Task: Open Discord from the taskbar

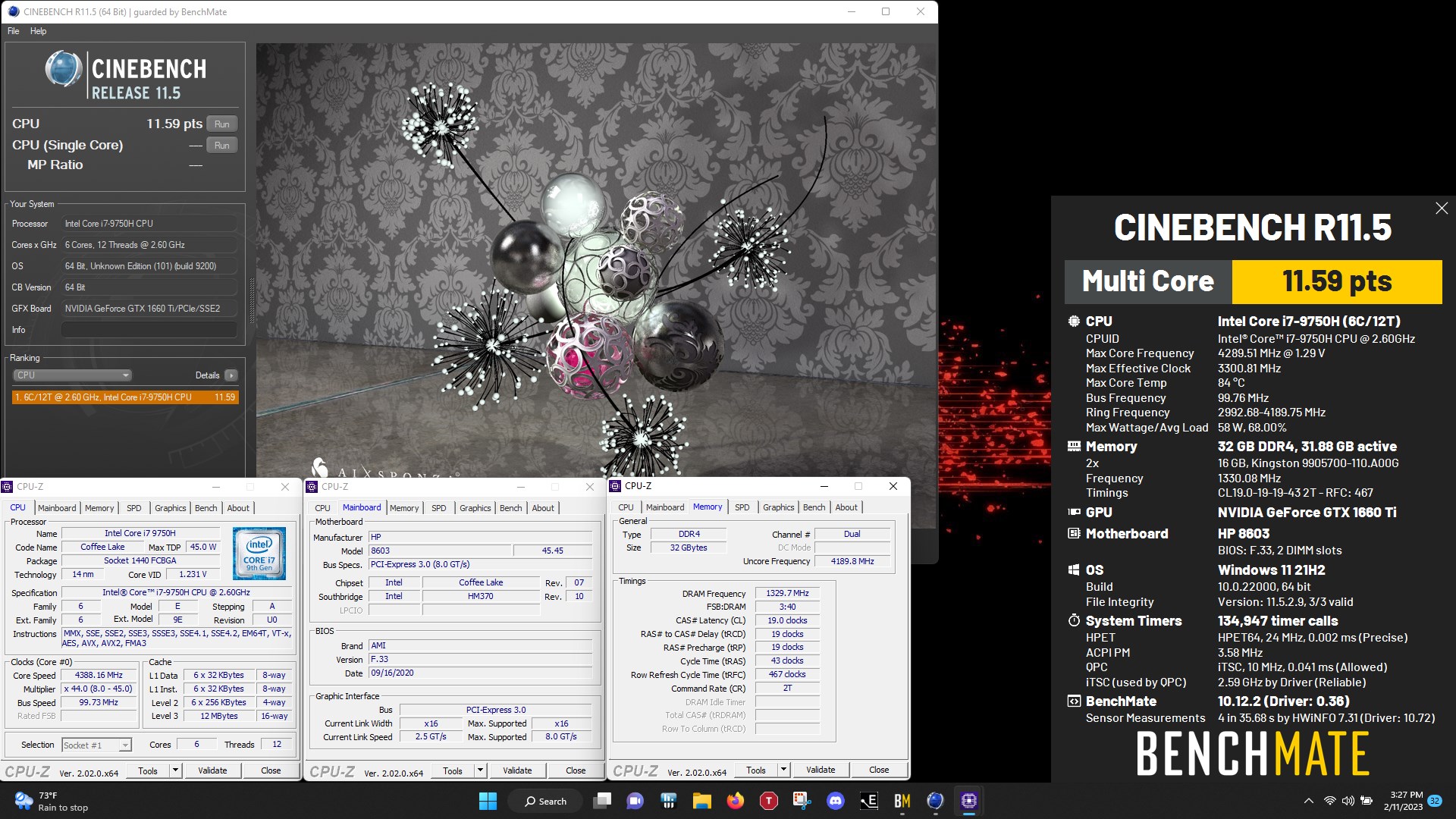Action: tap(835, 801)
